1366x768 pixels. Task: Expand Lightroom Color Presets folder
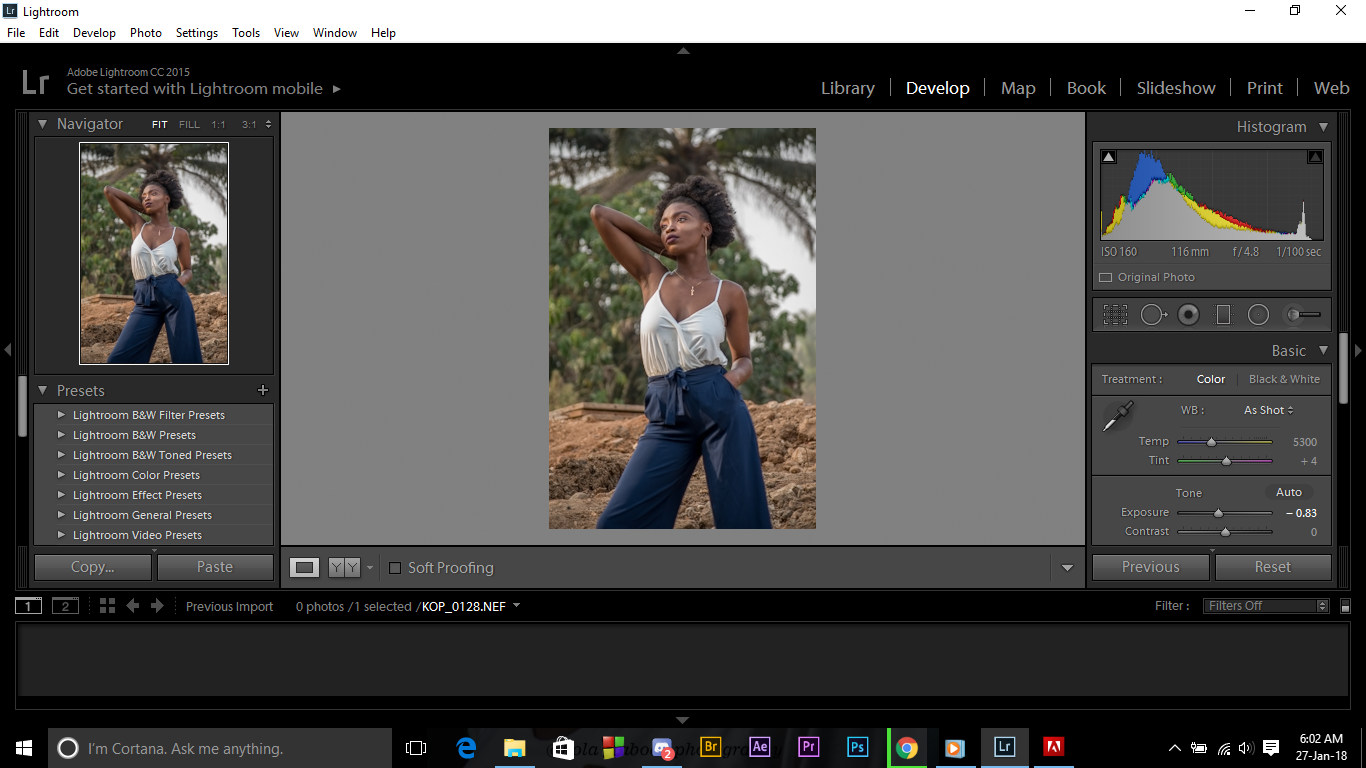(x=61, y=475)
